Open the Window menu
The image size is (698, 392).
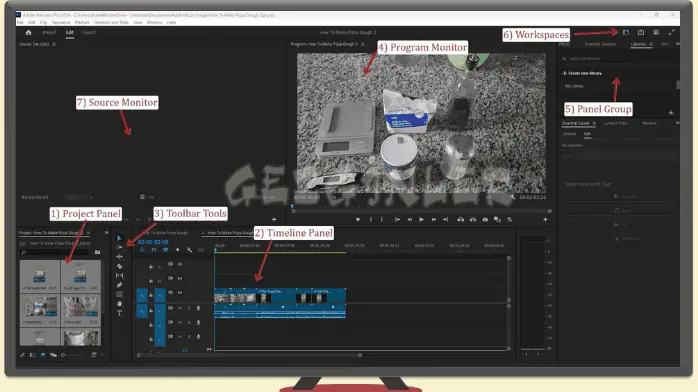(154, 22)
